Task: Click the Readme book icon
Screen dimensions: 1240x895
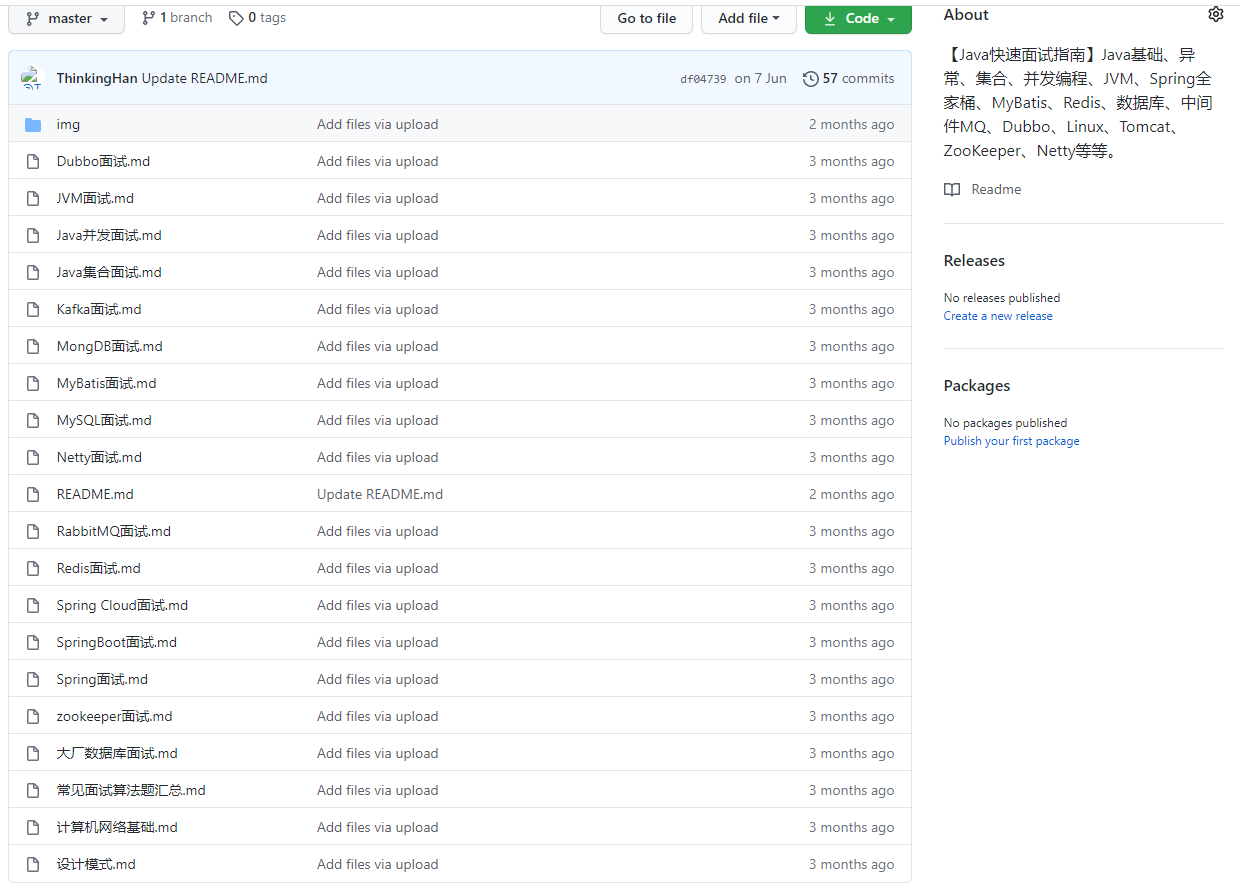Action: tap(952, 189)
